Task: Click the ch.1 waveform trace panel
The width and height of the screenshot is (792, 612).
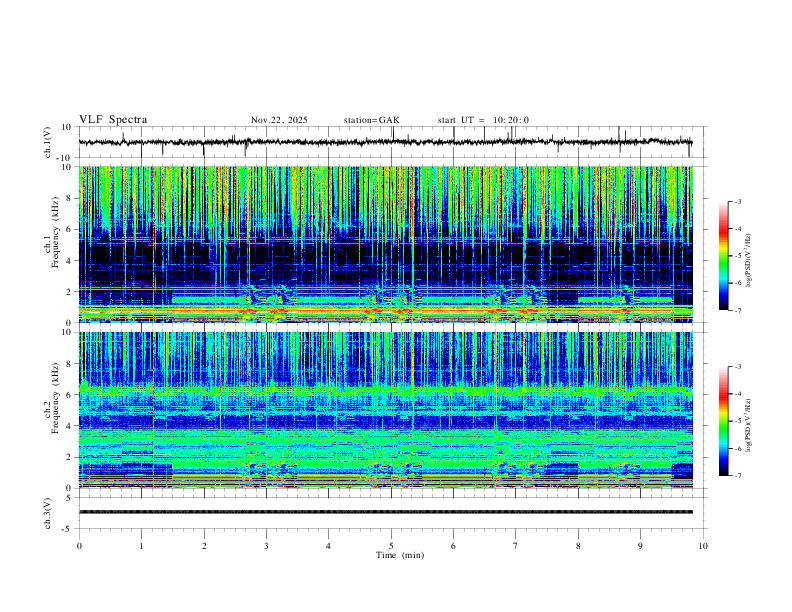Action: [391, 142]
